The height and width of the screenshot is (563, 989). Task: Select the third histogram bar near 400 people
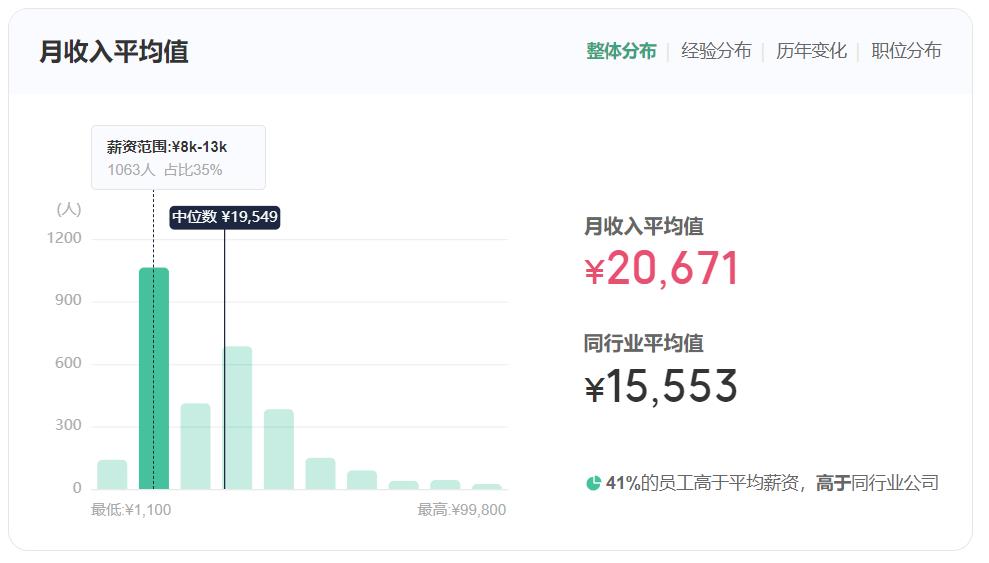click(x=195, y=447)
